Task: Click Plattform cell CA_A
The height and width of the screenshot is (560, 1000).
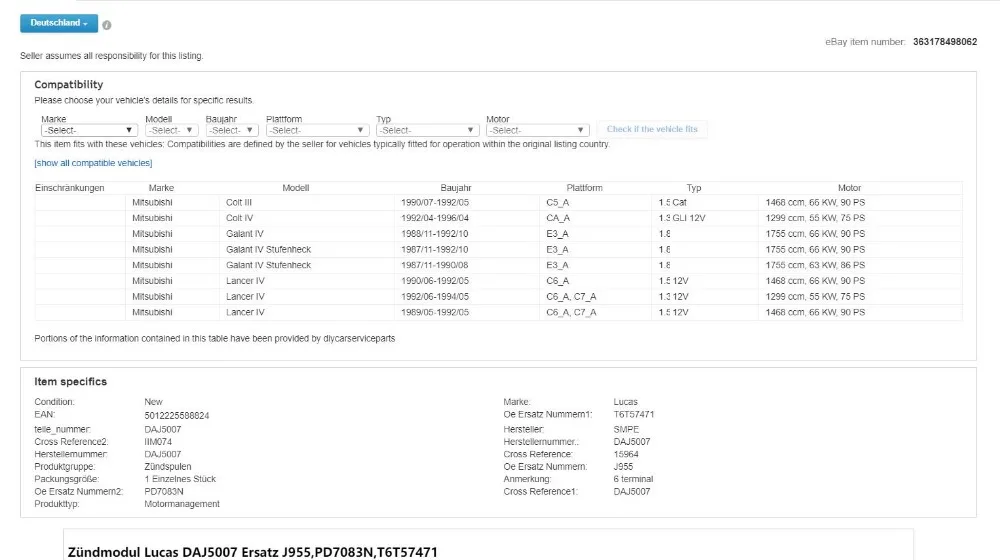Action: pyautogui.click(x=557, y=218)
